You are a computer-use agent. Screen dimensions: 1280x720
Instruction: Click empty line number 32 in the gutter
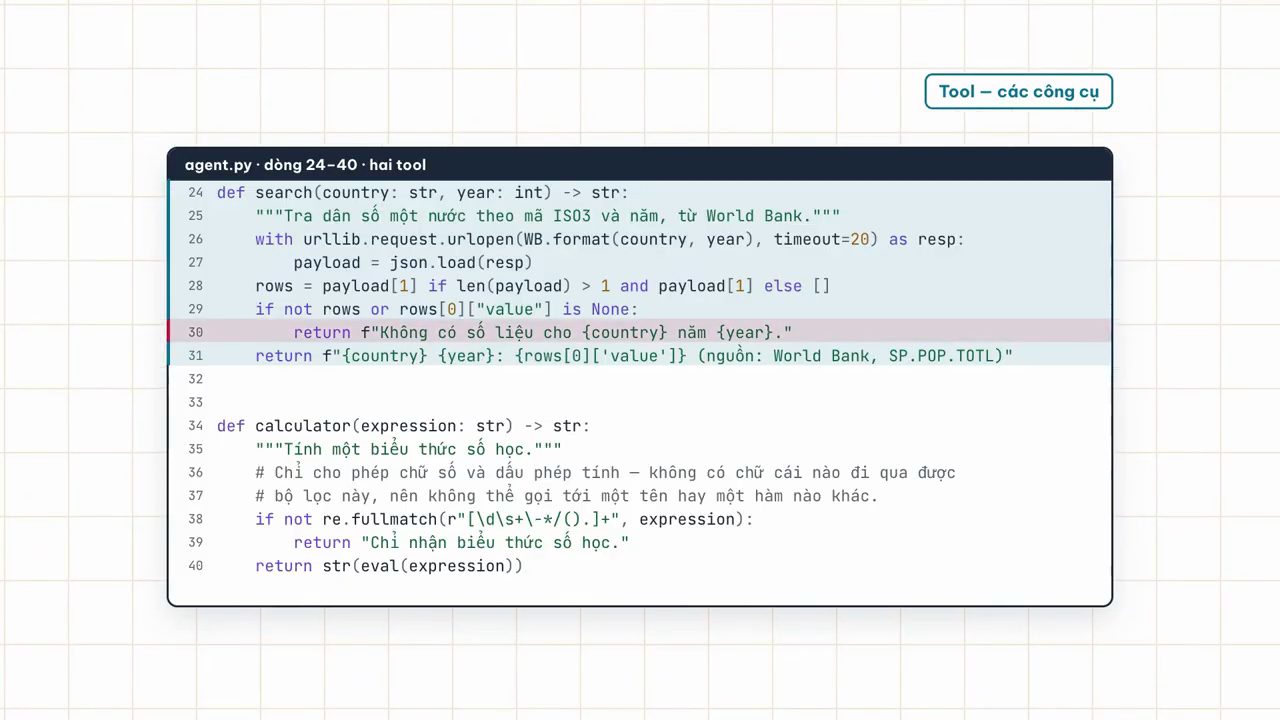(x=195, y=379)
